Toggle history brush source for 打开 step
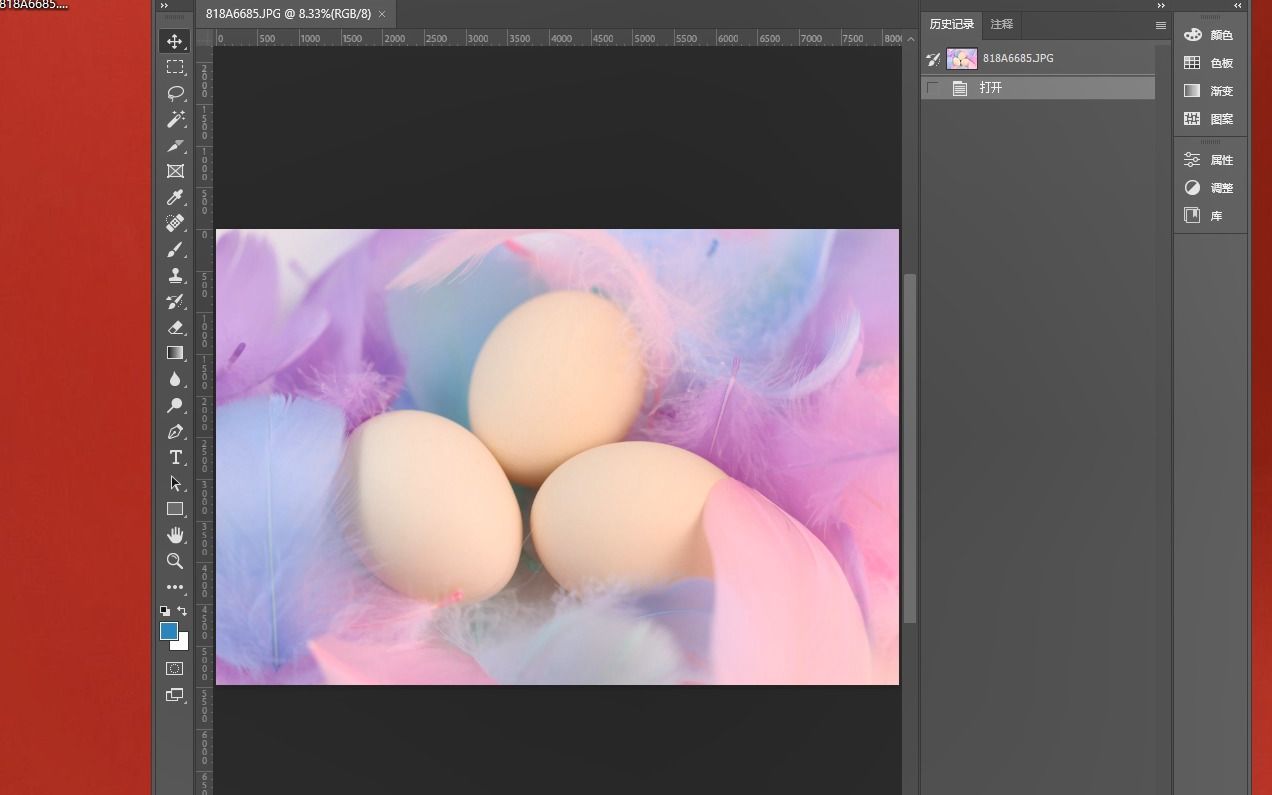The height and width of the screenshot is (795, 1272). [933, 88]
